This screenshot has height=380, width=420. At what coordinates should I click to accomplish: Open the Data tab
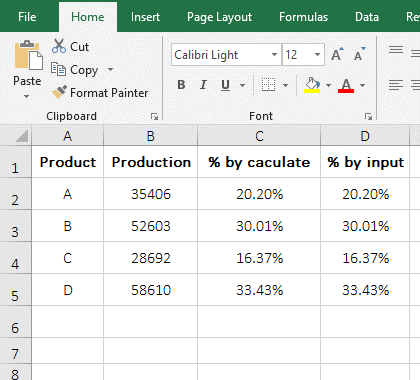[x=367, y=17]
